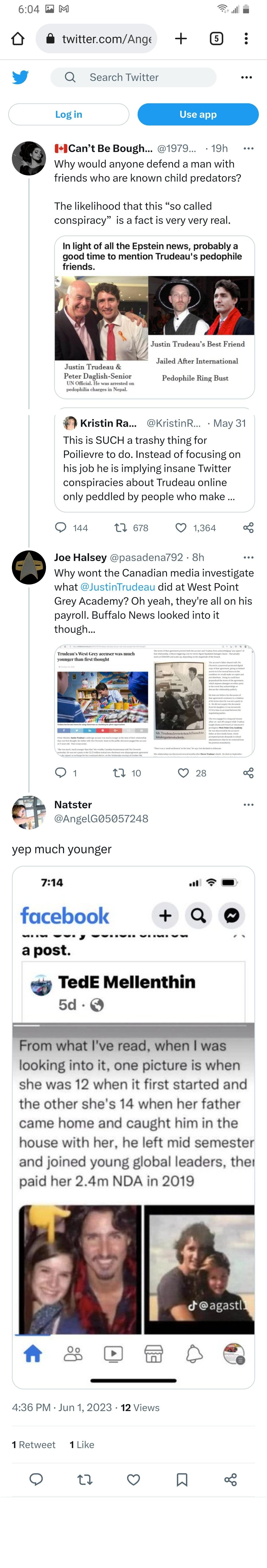Share the Can't Be Bought tweet
Screen dimensions: 267x1568
(x=248, y=528)
